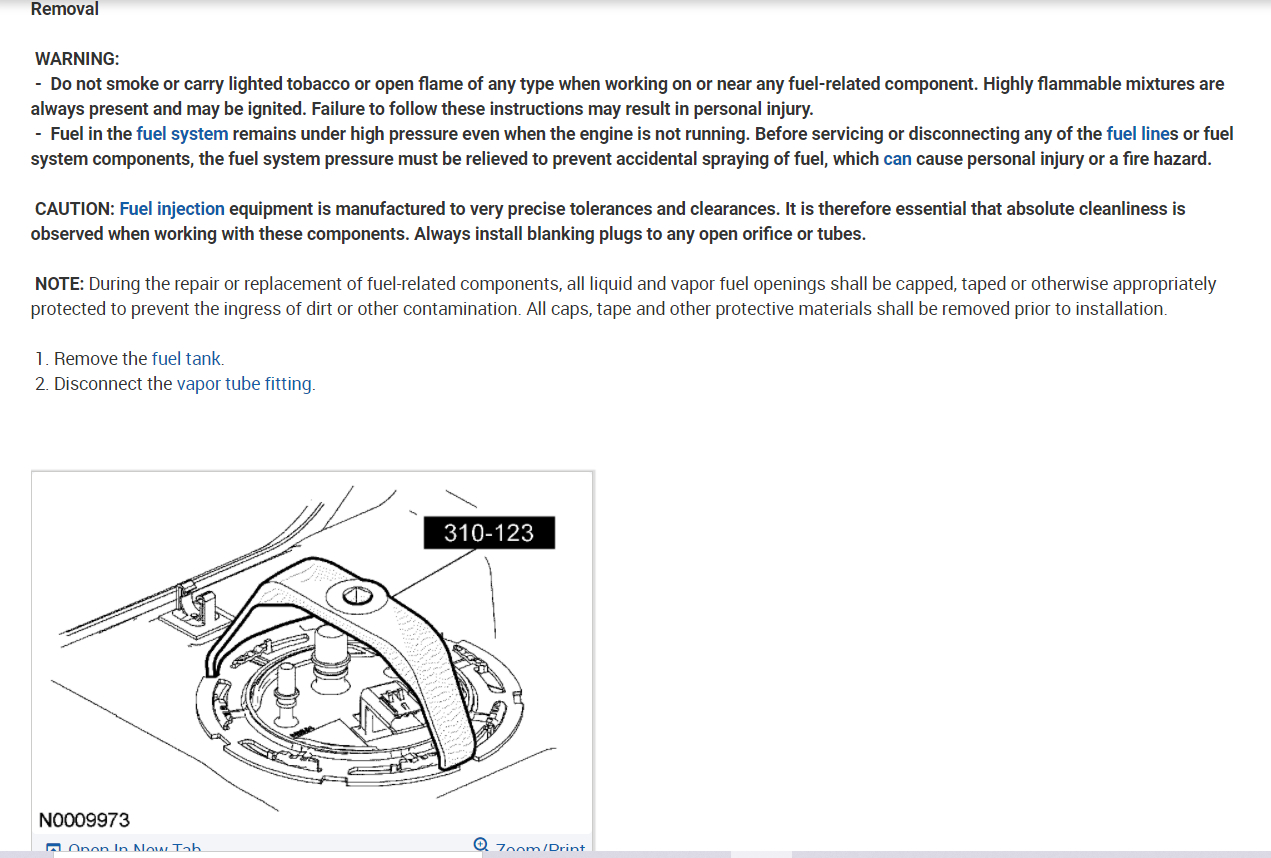Click the WARNING: label
This screenshot has height=858, width=1271.
coord(77,59)
